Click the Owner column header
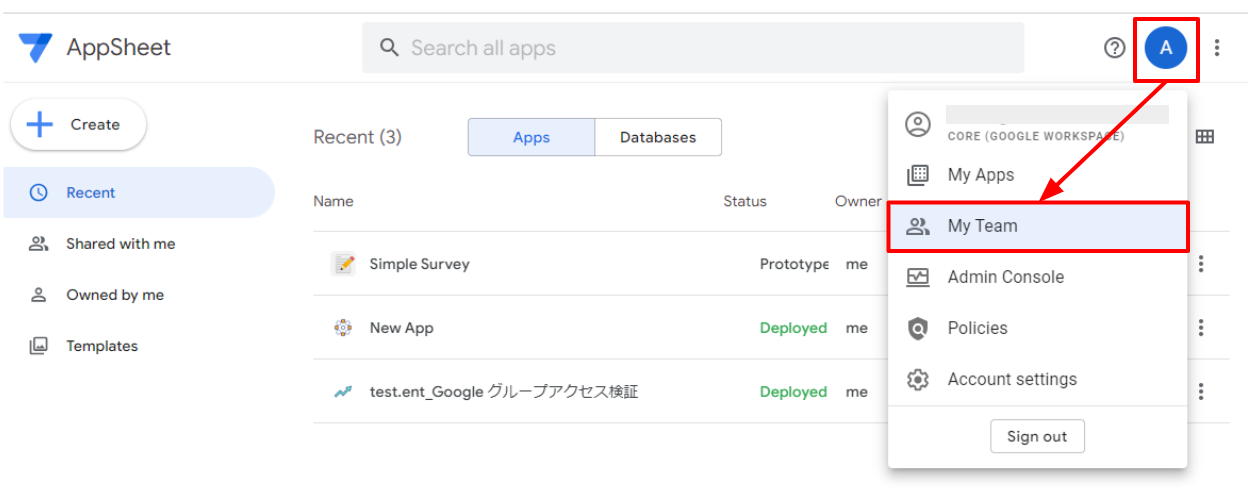 tap(858, 201)
